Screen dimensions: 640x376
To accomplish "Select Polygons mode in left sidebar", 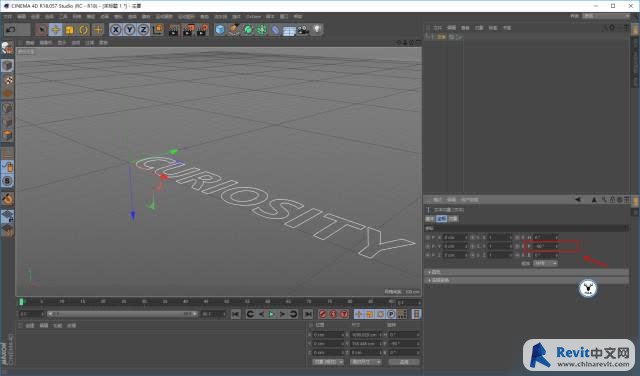I will 7,135.
